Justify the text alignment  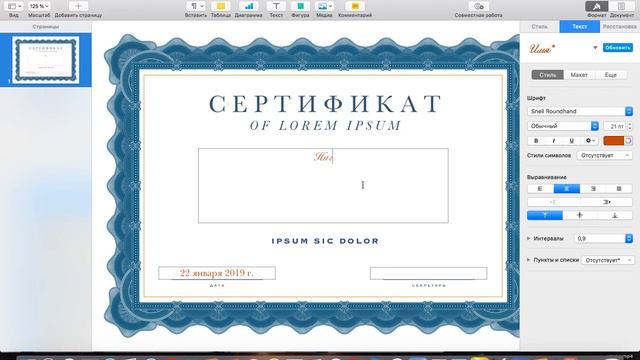tap(619, 189)
